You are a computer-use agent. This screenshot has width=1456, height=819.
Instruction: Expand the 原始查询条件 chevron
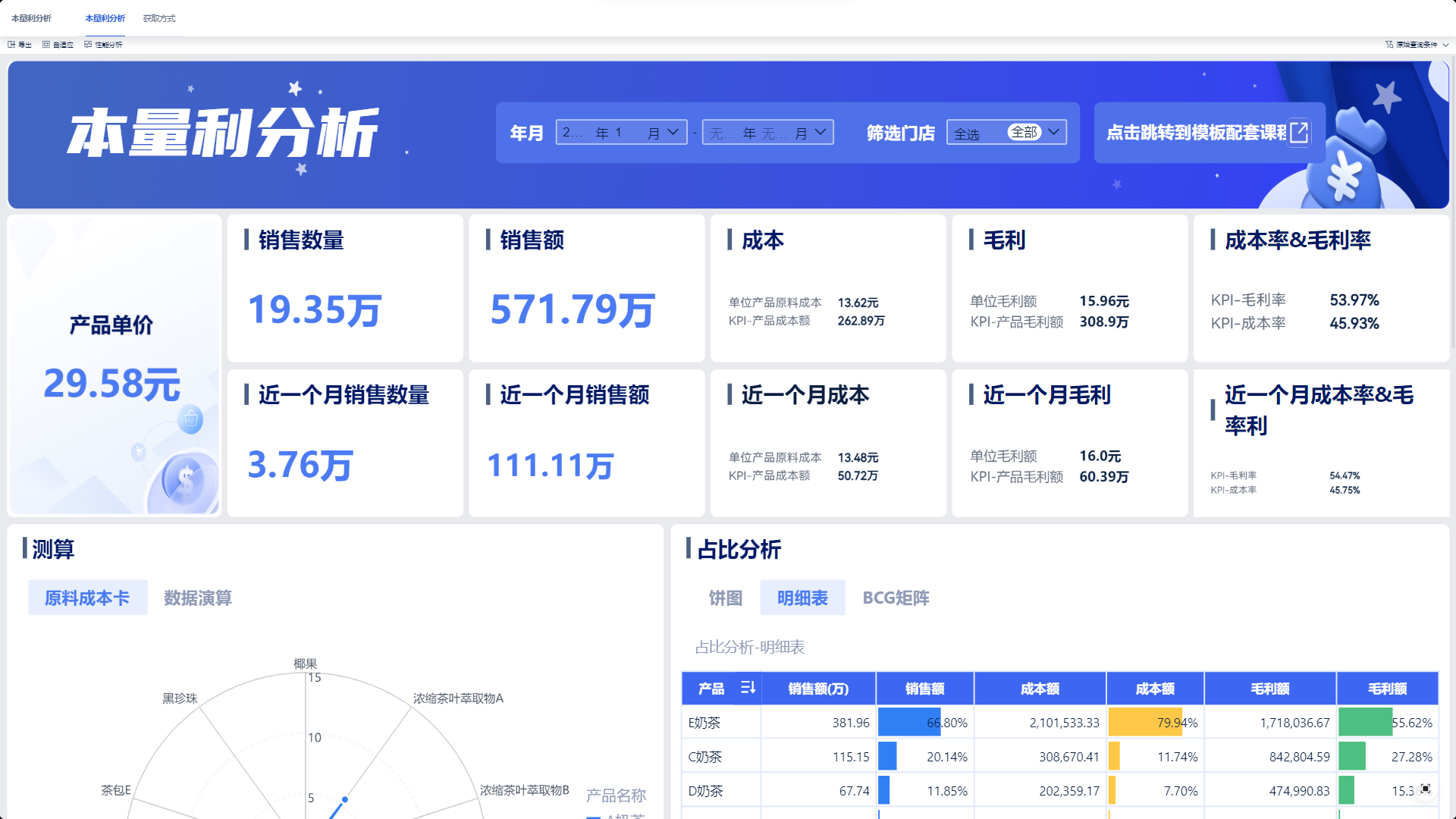[1445, 45]
